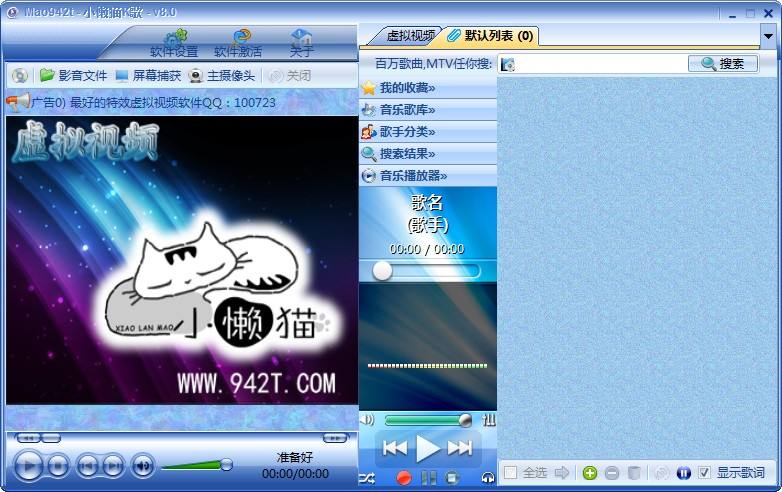
Task: Expand 我的收藏 favorites section
Action: coord(428,88)
